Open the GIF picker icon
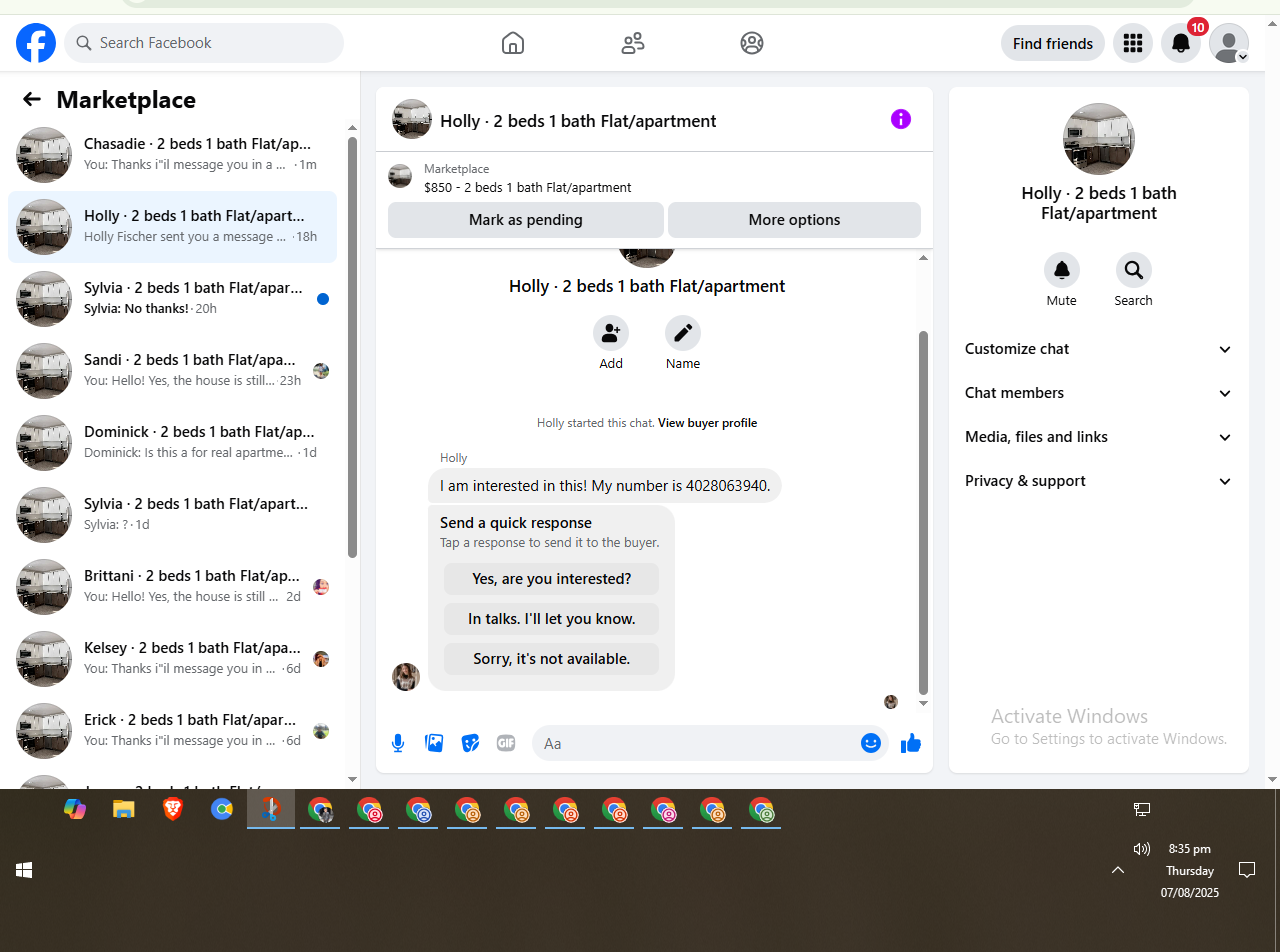Image resolution: width=1280 pixels, height=952 pixels. (506, 743)
